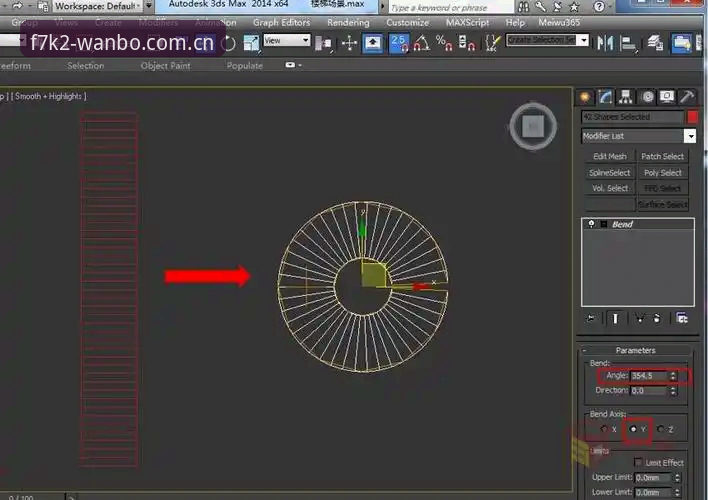Screen dimensions: 708x500
Task: Toggle the Bend modifier light bulb
Action: point(591,224)
